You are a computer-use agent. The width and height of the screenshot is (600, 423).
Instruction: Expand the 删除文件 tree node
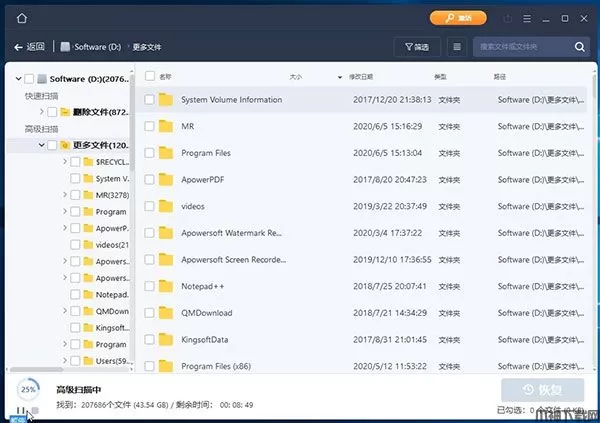39,112
